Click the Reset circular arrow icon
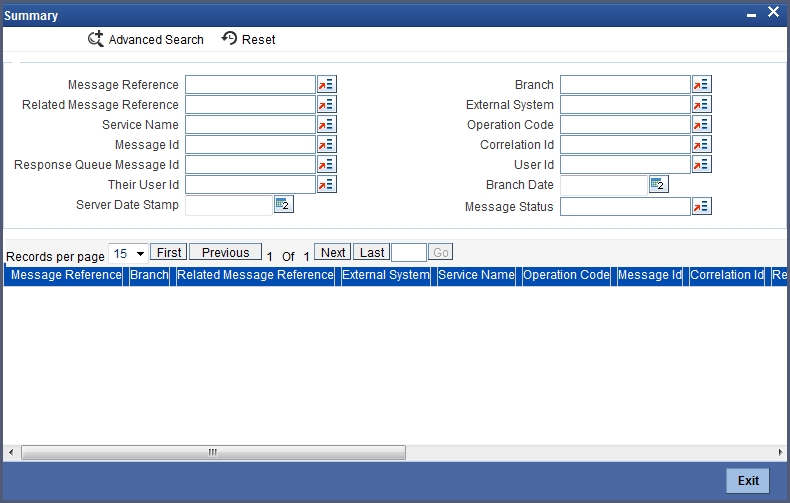 tap(229, 38)
